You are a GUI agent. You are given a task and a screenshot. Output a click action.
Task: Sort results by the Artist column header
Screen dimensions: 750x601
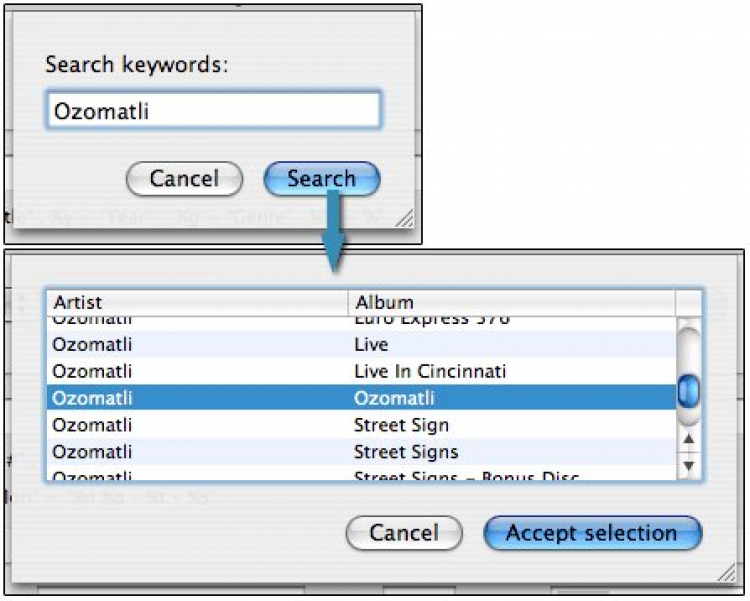point(197,302)
